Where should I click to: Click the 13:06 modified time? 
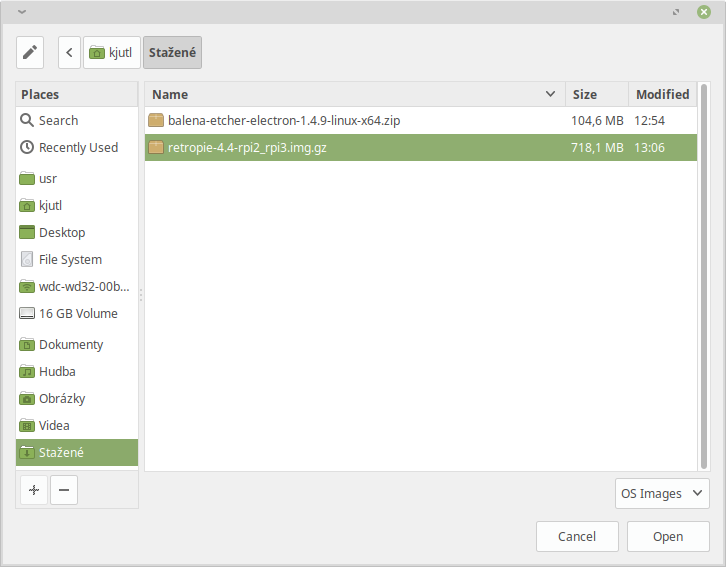click(650, 148)
